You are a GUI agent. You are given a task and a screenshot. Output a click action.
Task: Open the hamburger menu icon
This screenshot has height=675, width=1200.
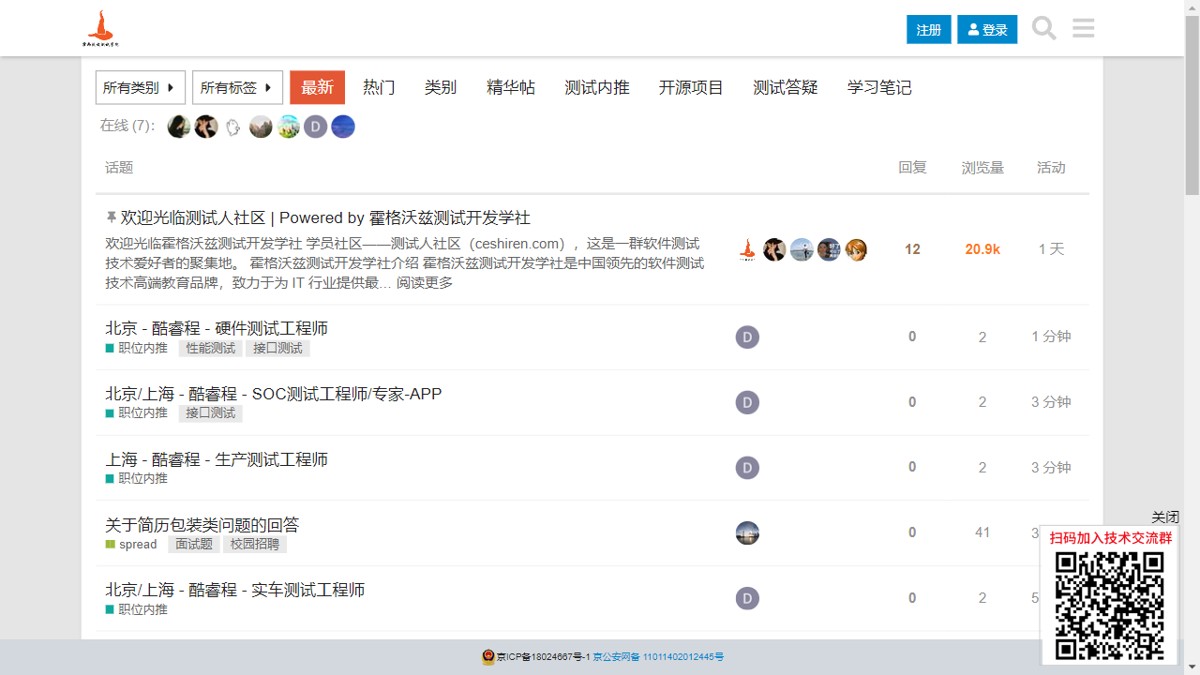click(1083, 29)
